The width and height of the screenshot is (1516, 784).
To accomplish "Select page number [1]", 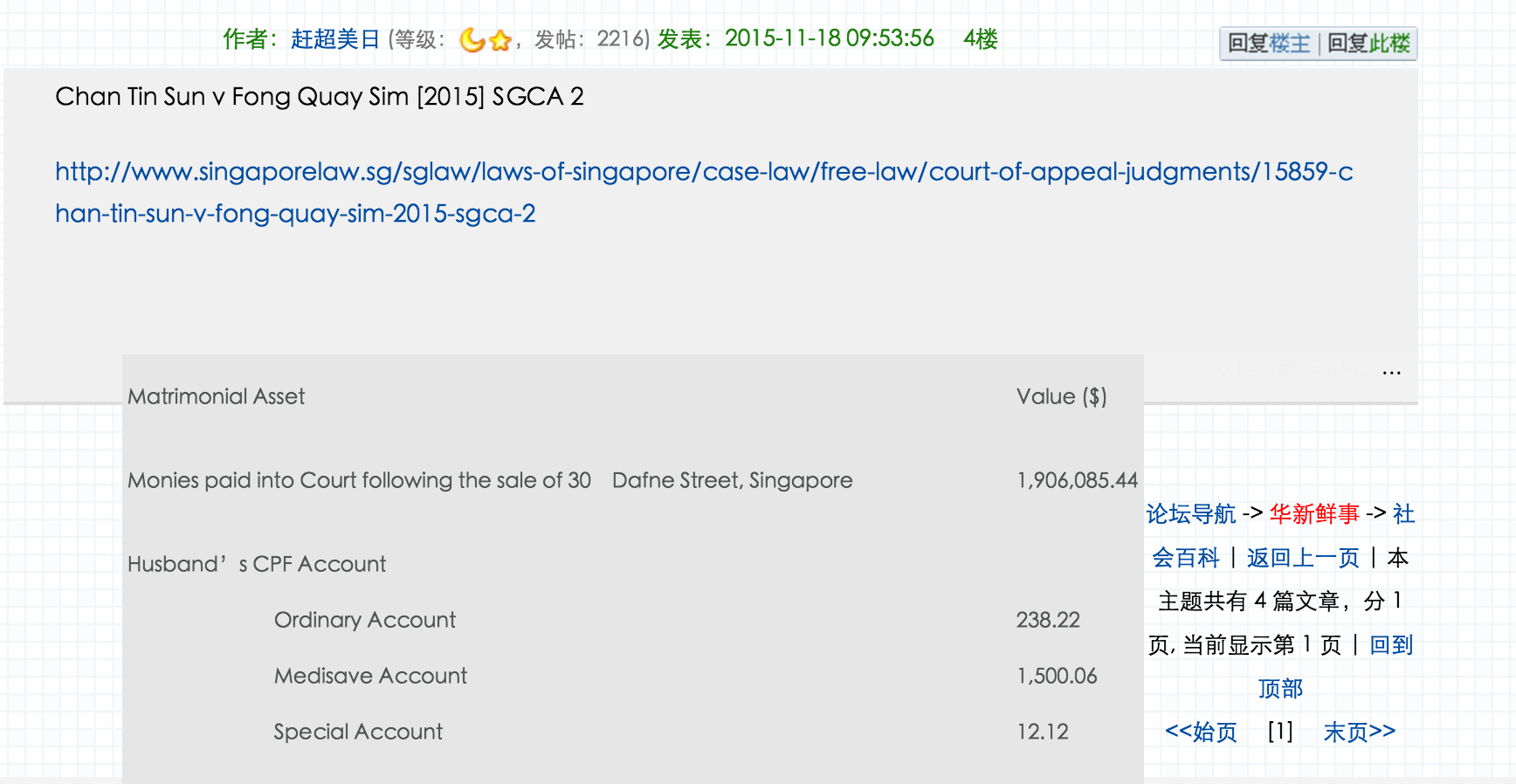I will click(x=1280, y=732).
